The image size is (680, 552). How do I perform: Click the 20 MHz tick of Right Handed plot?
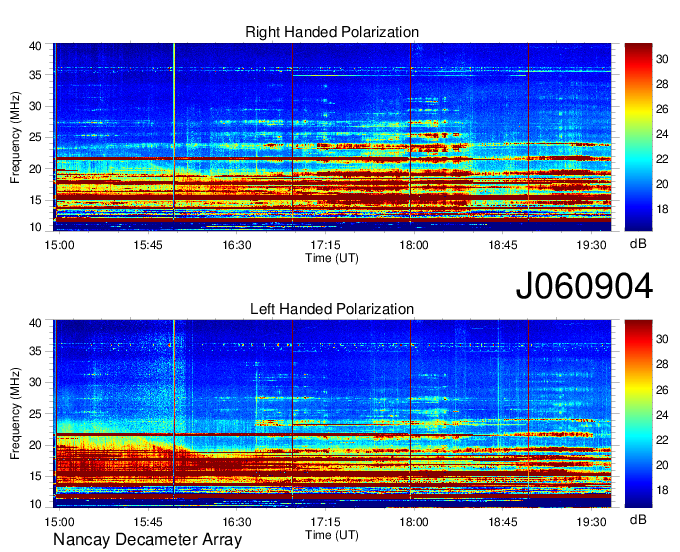pos(36,169)
